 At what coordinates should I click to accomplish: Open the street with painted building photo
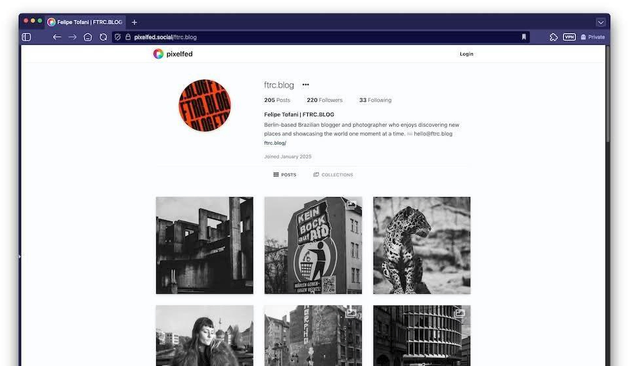(313, 335)
